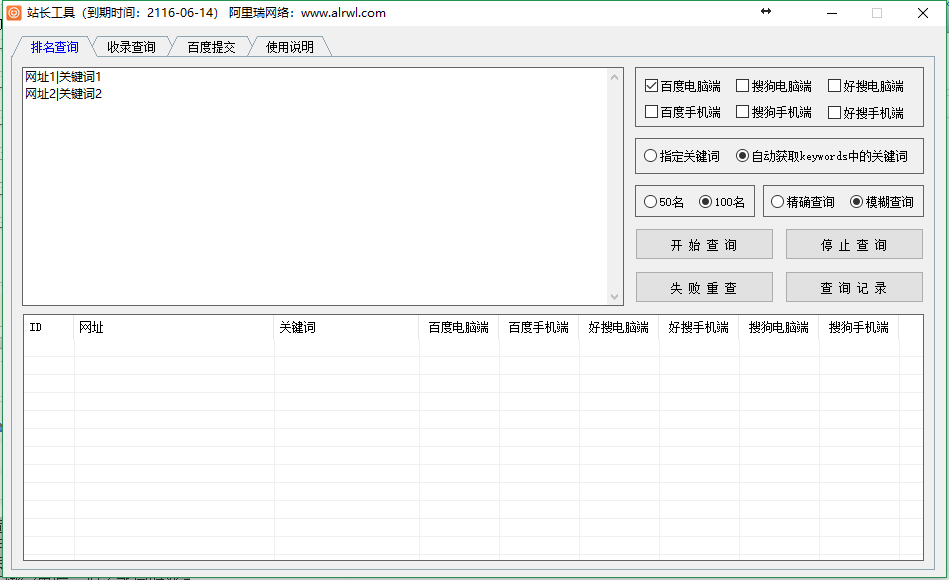Select 精确查询 exact query mode

click(x=778, y=202)
